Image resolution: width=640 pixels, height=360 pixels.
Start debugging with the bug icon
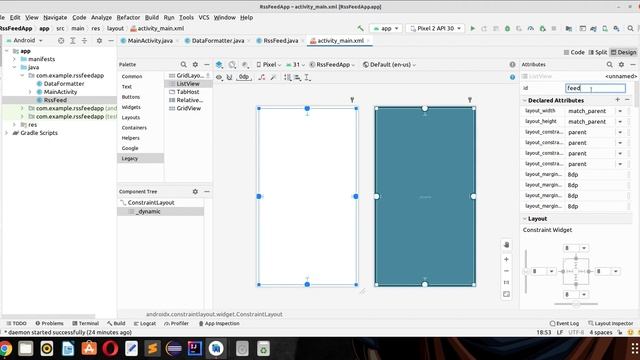(507, 29)
